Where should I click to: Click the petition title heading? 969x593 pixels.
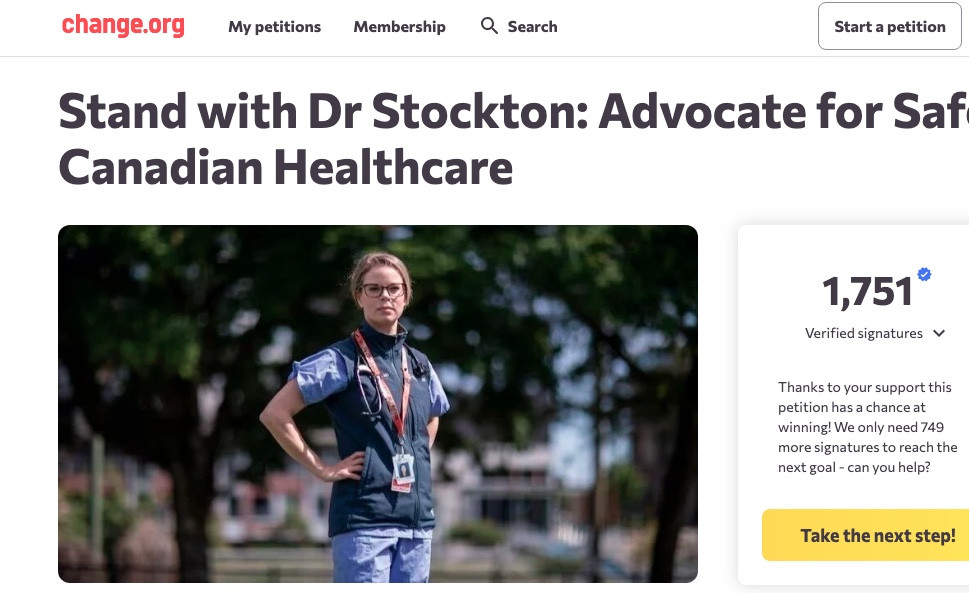click(x=513, y=140)
